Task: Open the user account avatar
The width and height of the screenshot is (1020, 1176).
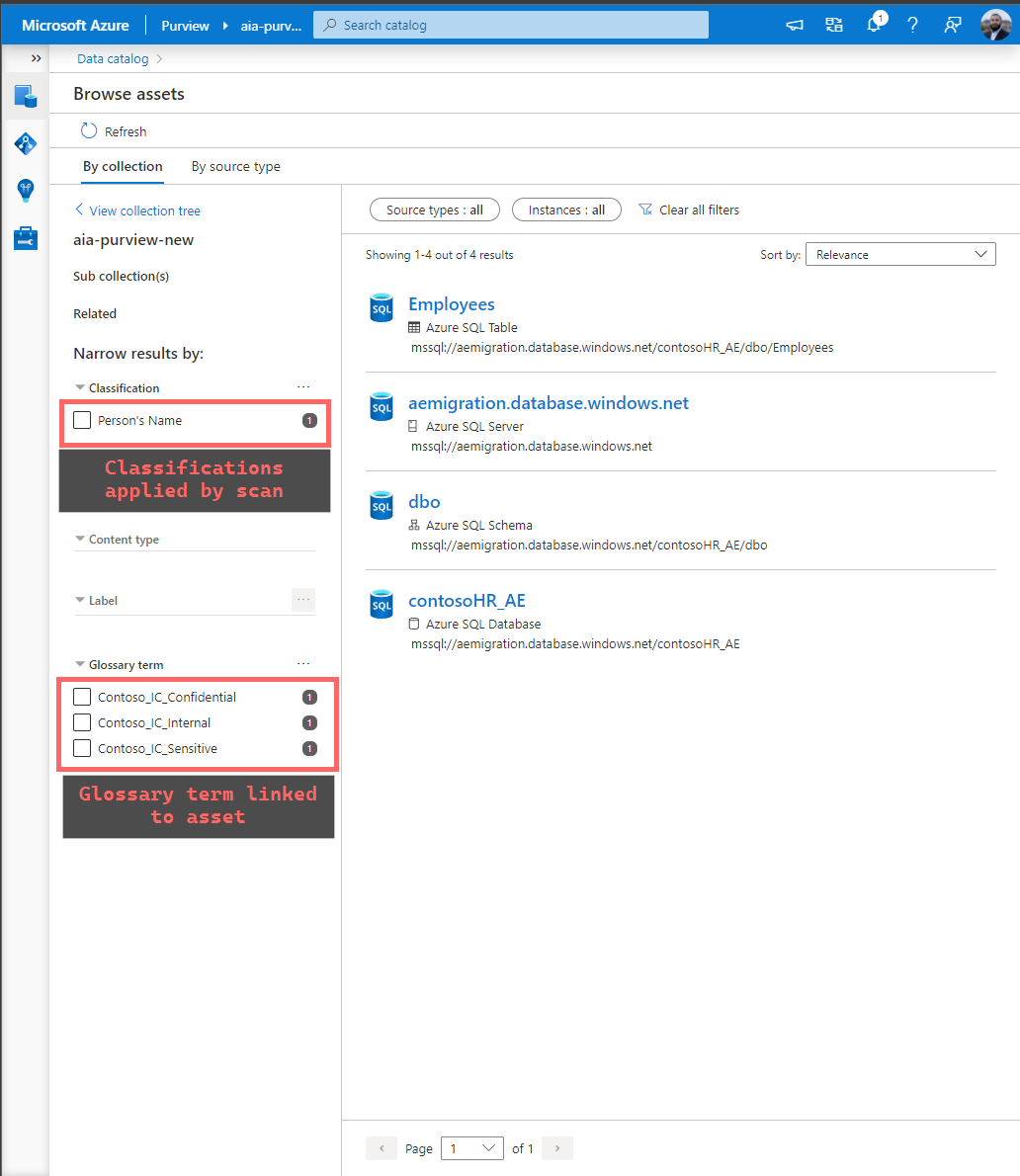Action: coord(996,25)
